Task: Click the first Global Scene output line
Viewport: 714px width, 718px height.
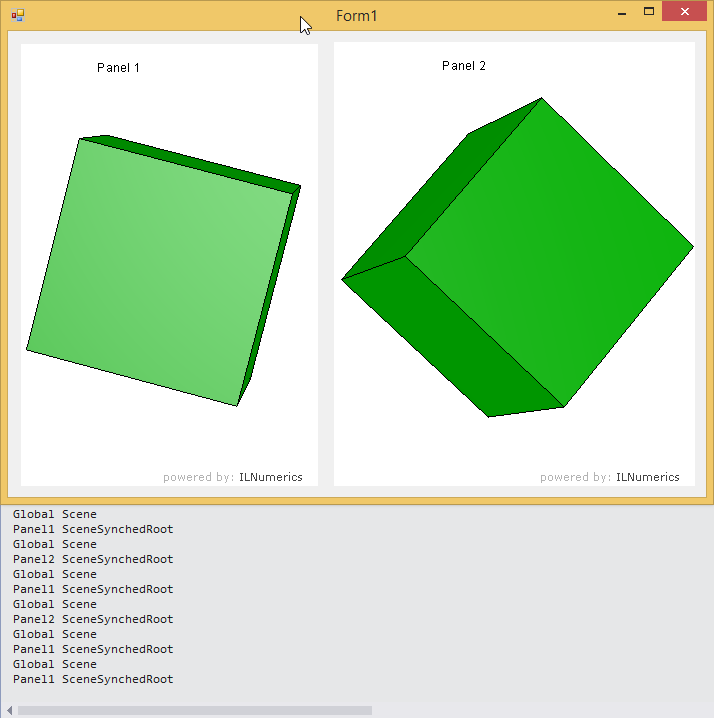Action: click(55, 514)
